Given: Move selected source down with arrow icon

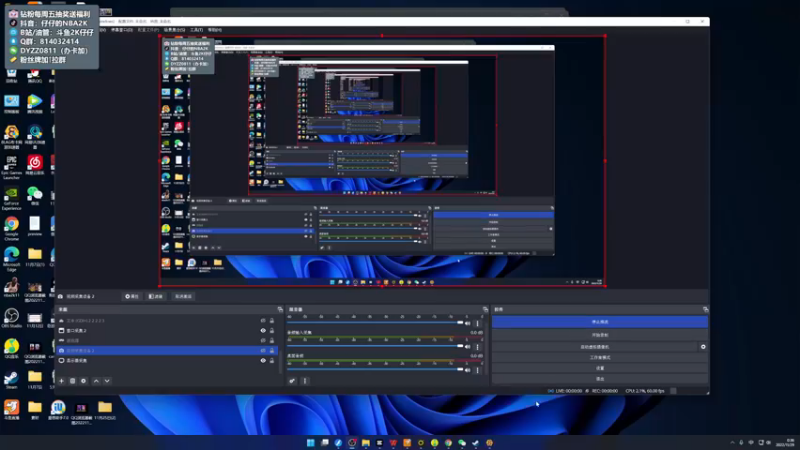Looking at the screenshot, I should pyautogui.click(x=107, y=381).
